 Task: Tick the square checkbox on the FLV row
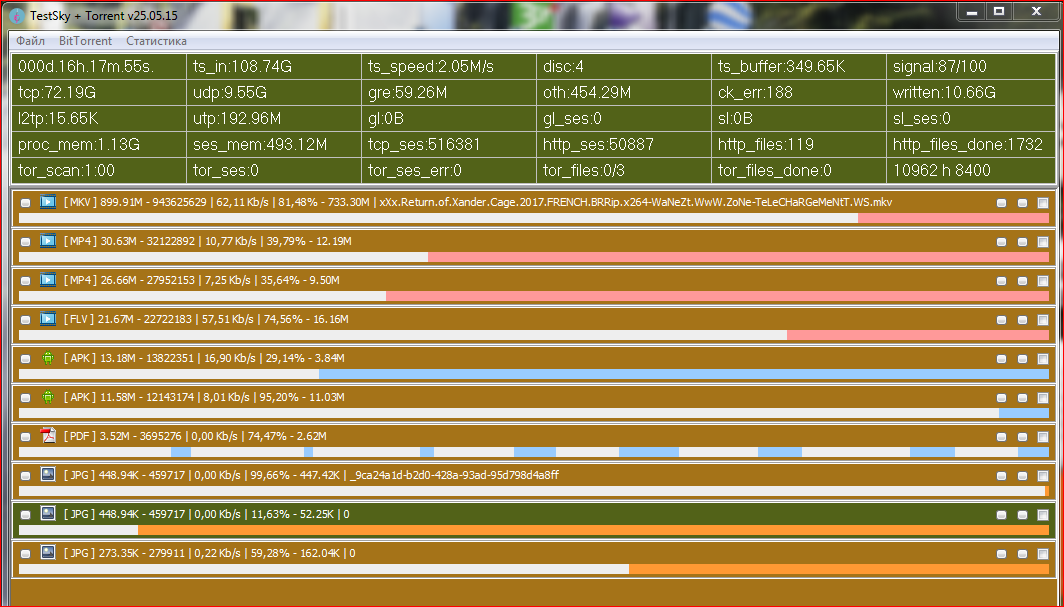click(x=1043, y=320)
